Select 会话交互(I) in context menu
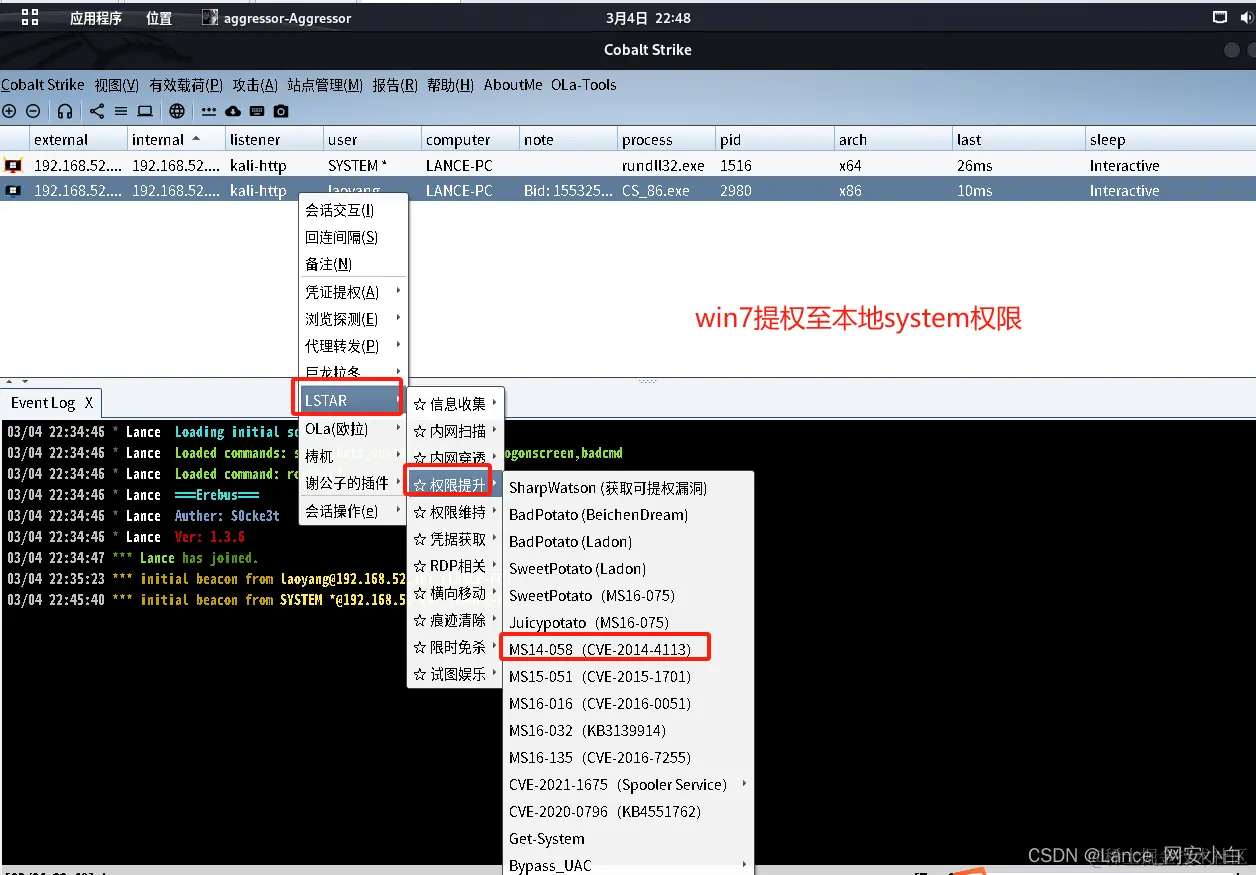This screenshot has height=875, width=1256. (x=354, y=210)
